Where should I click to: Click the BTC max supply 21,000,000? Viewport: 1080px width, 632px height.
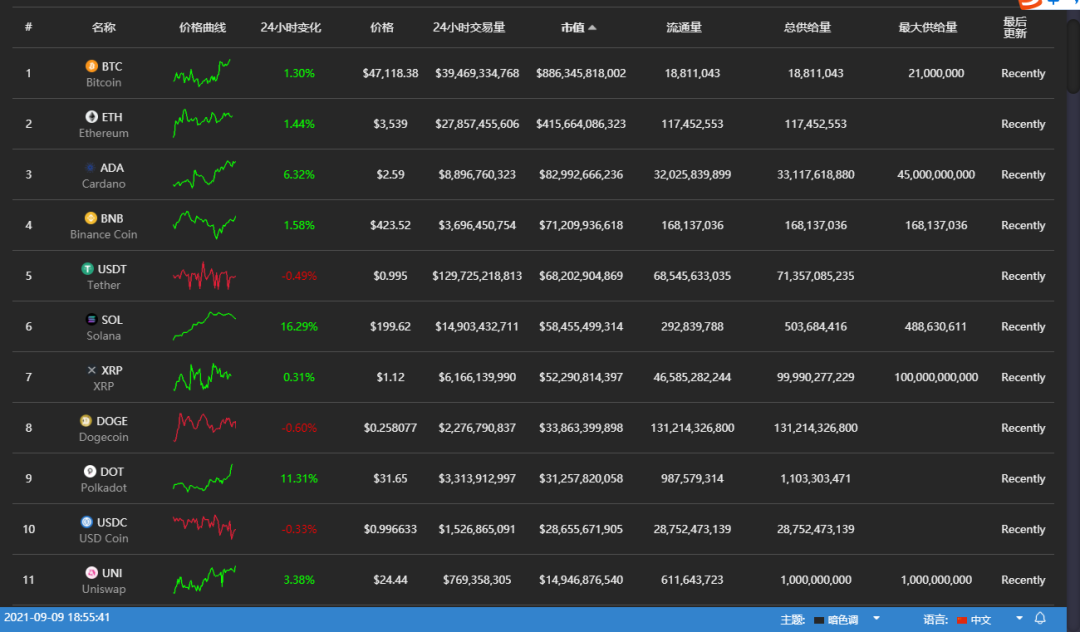(x=936, y=73)
